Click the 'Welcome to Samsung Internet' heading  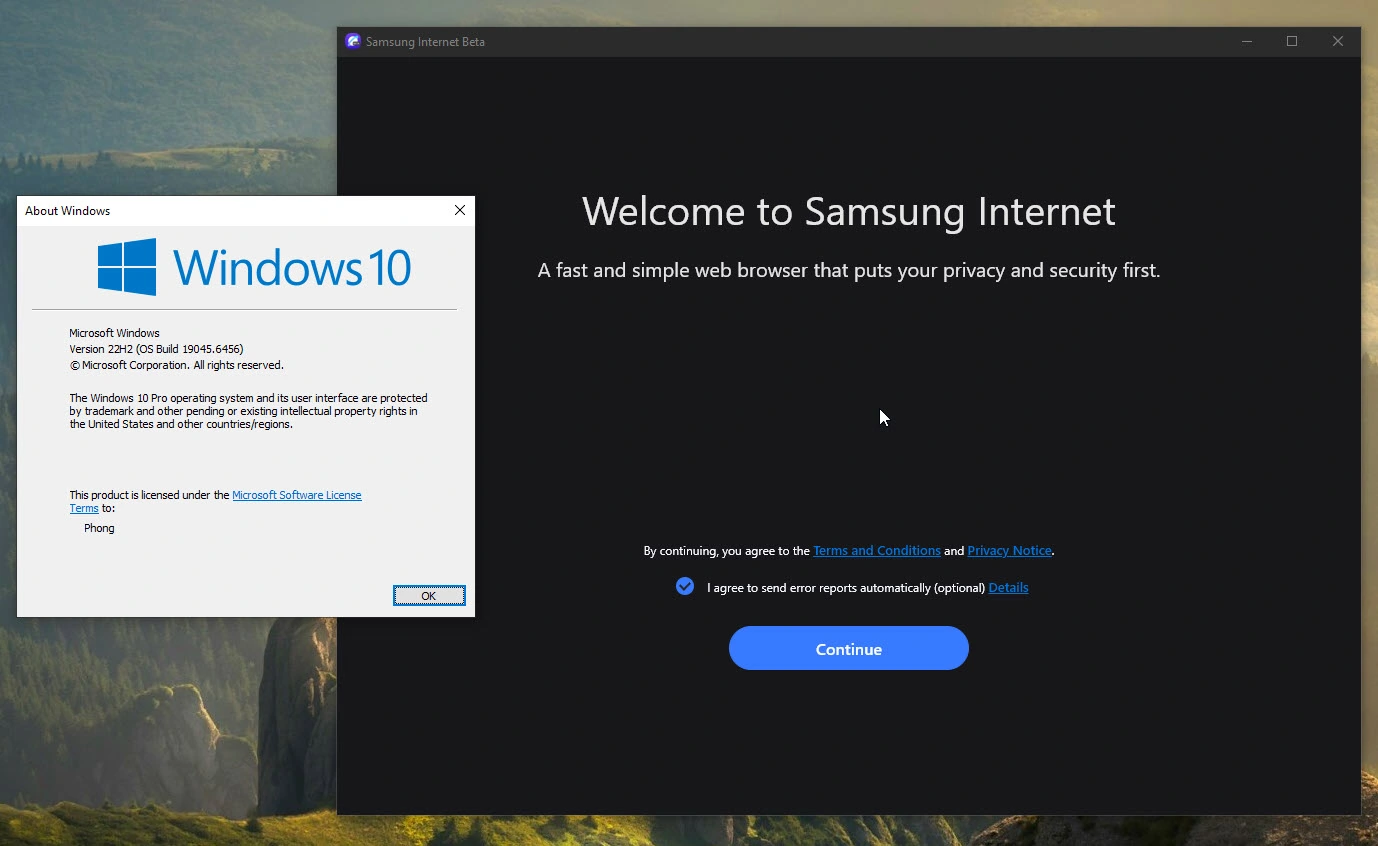[848, 212]
